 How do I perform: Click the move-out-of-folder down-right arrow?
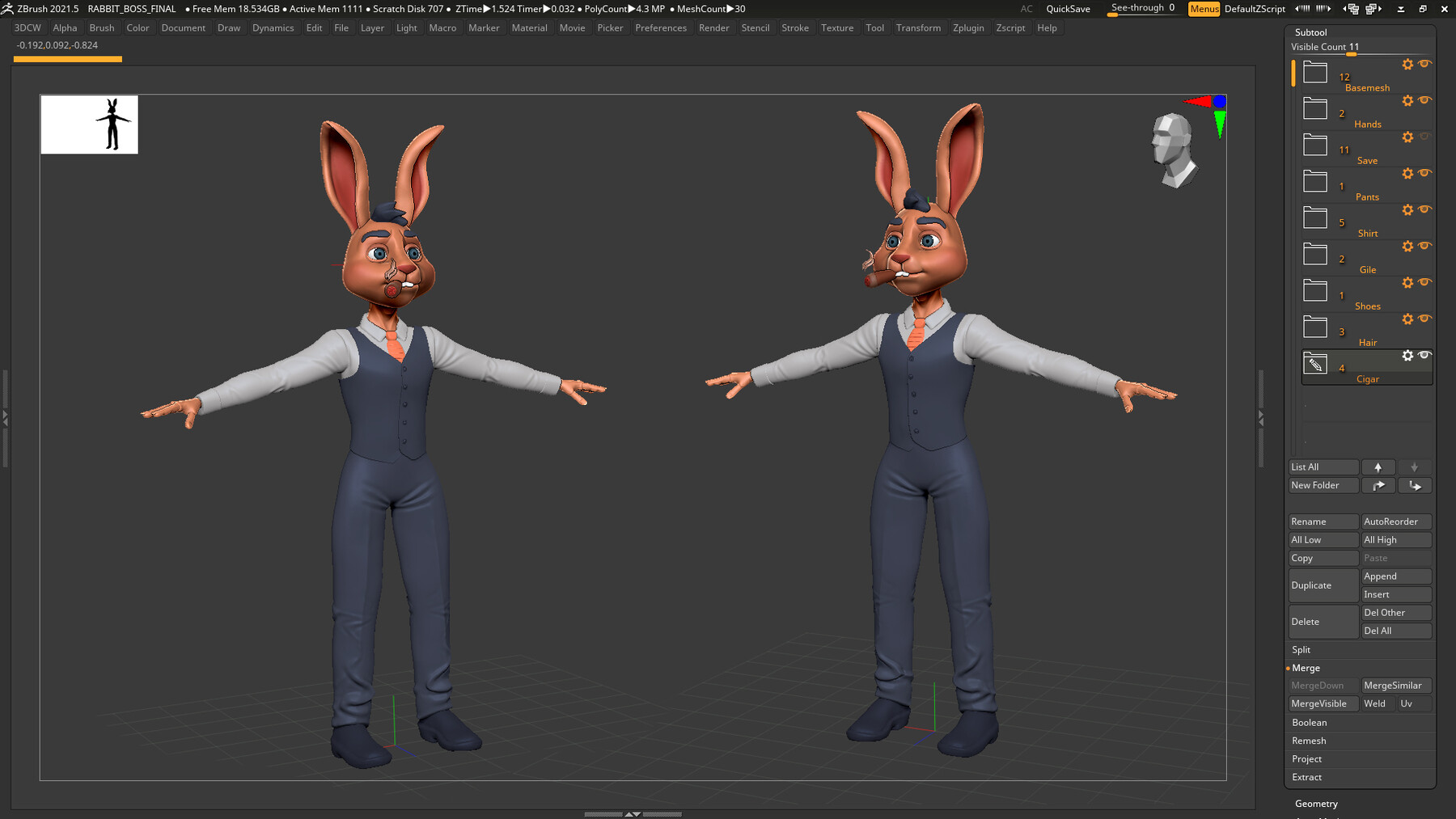click(1415, 486)
